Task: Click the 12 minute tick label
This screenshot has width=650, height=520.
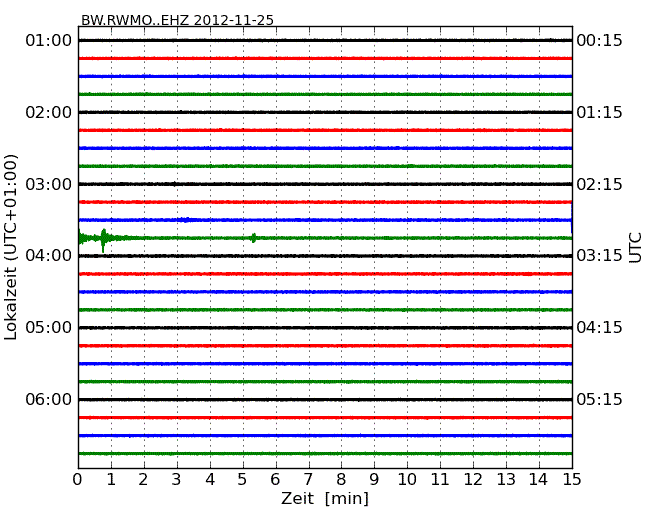Action: tap(473, 480)
